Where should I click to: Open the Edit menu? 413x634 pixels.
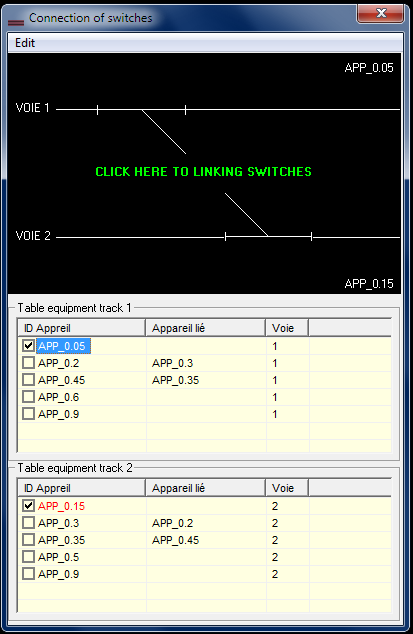pos(25,43)
